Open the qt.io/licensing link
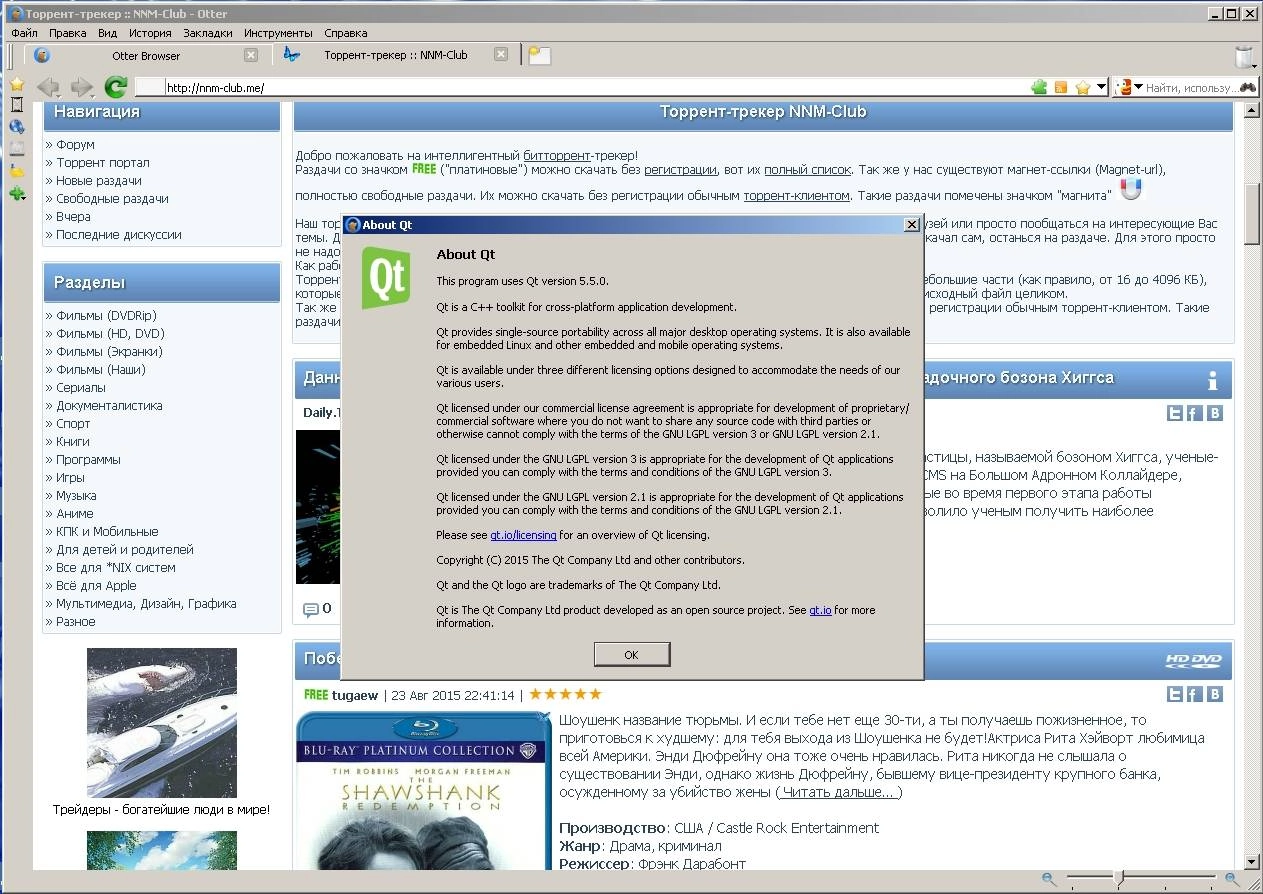The height and width of the screenshot is (894, 1263). (523, 535)
